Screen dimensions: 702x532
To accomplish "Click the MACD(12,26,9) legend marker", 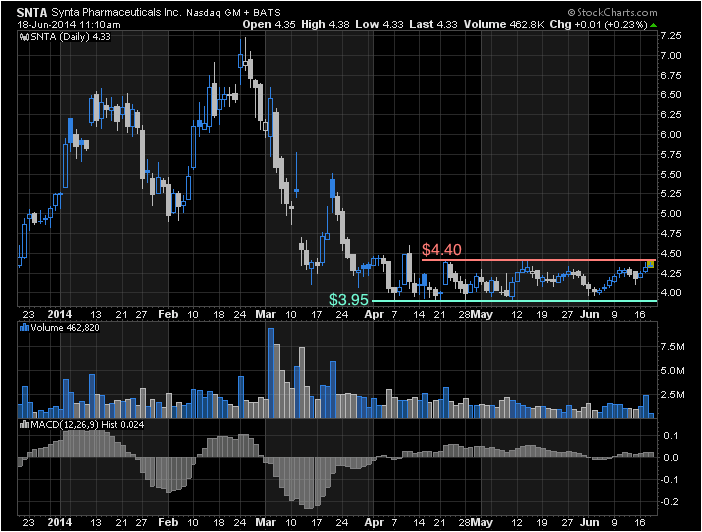I will point(24,426).
